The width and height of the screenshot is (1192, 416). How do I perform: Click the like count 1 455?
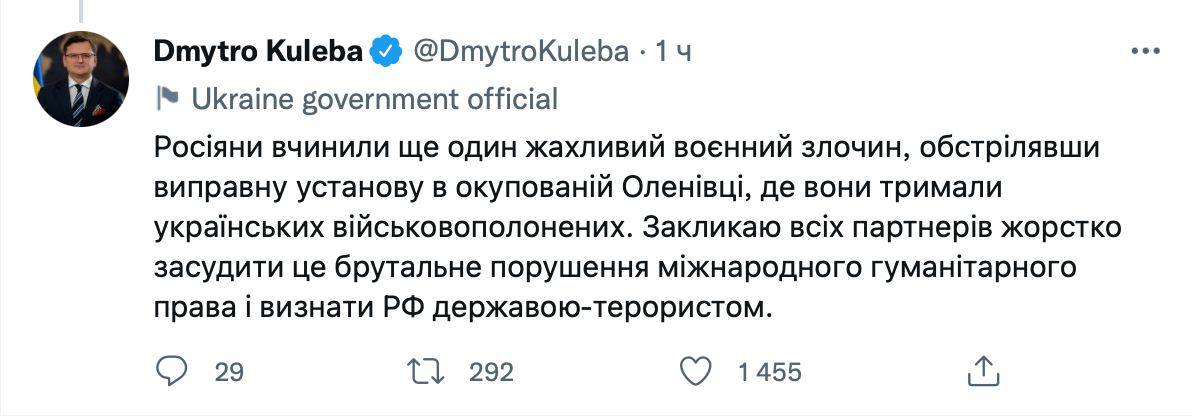click(x=769, y=373)
